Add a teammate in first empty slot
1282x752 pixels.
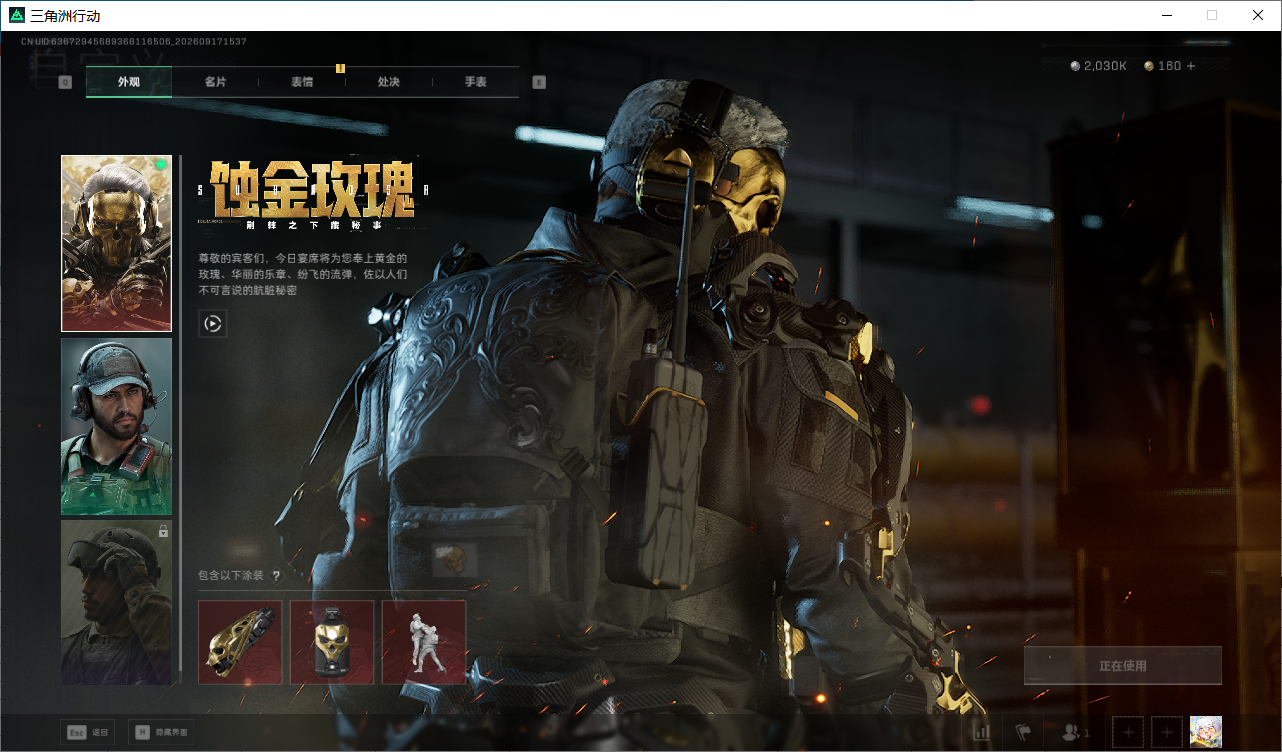[x=1127, y=733]
